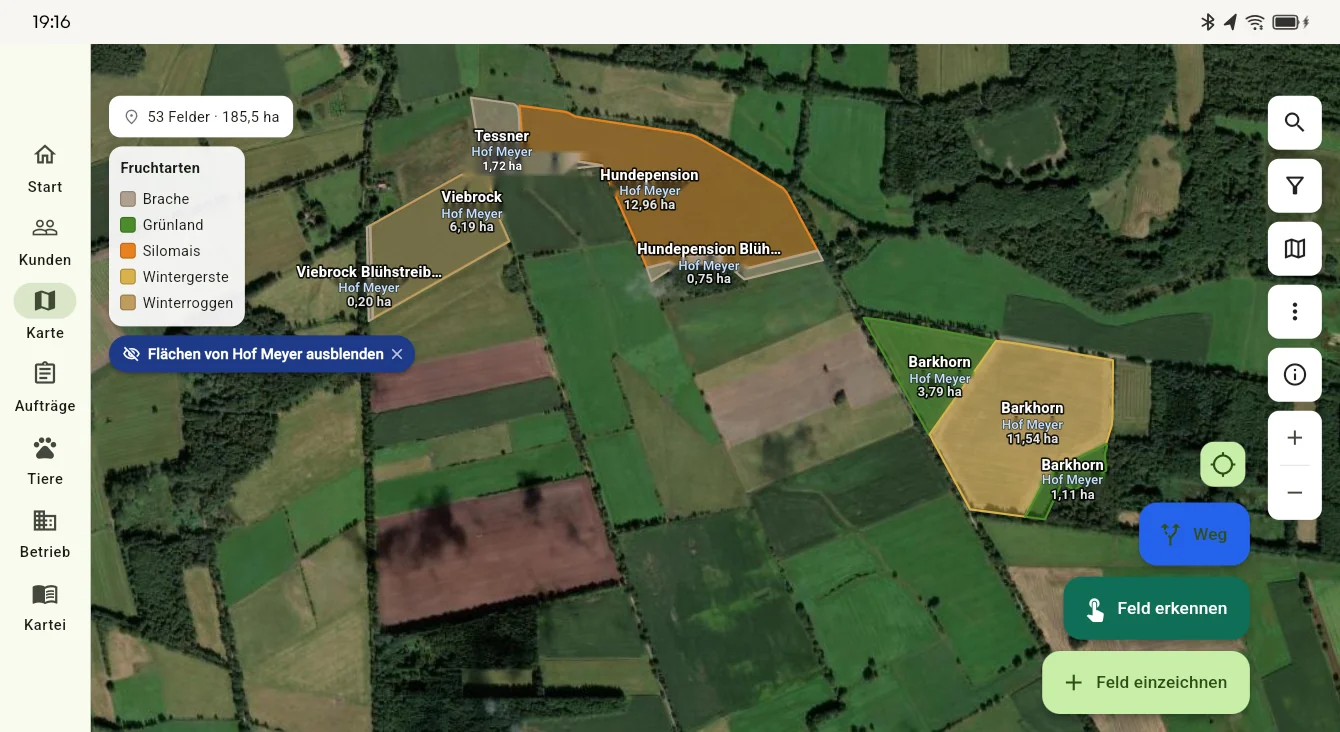Viewport: 1340px width, 732px height.
Task: Select the Viebrock 6,19 ha field
Action: [x=472, y=211]
